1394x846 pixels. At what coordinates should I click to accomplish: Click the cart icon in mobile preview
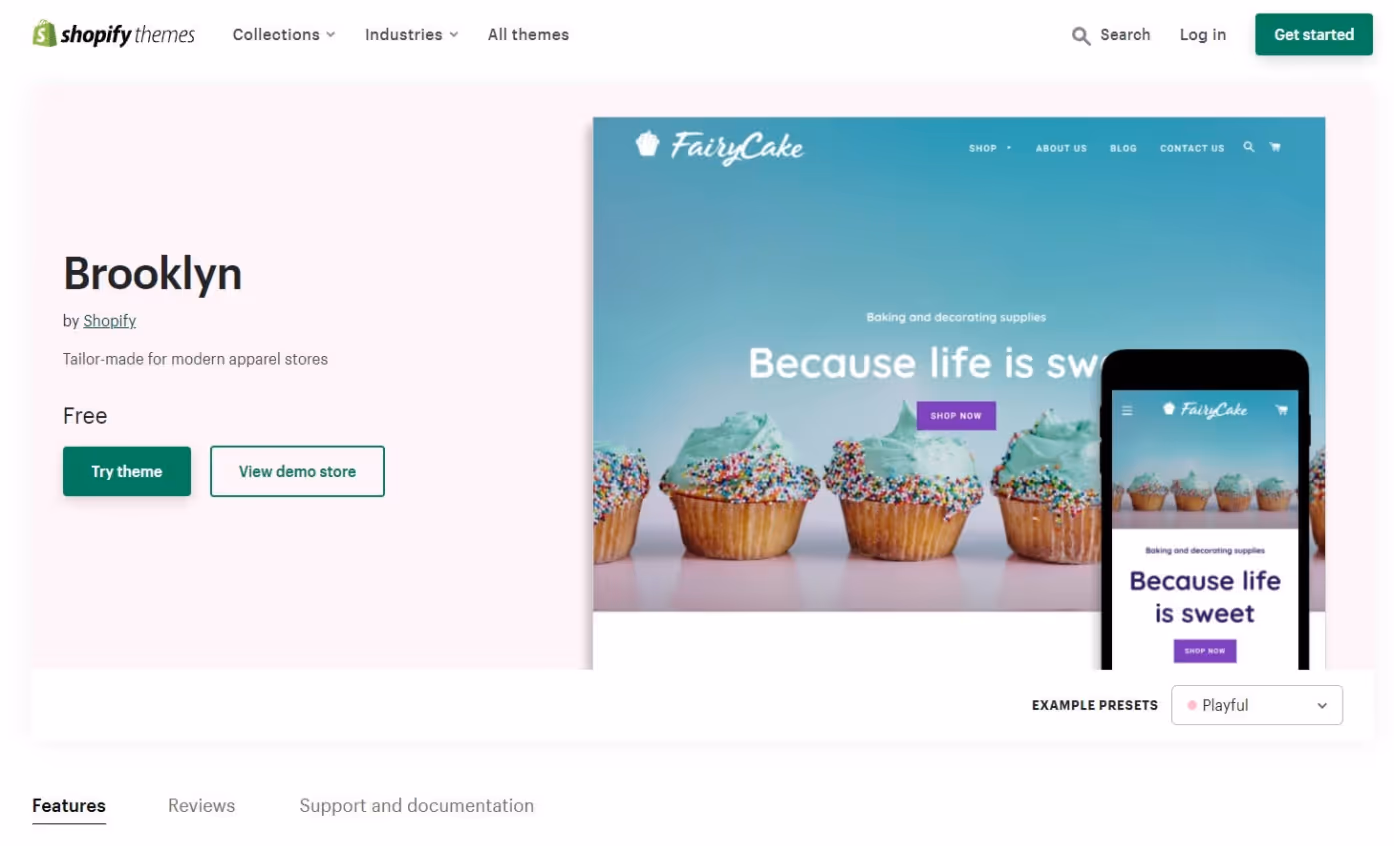[1281, 410]
